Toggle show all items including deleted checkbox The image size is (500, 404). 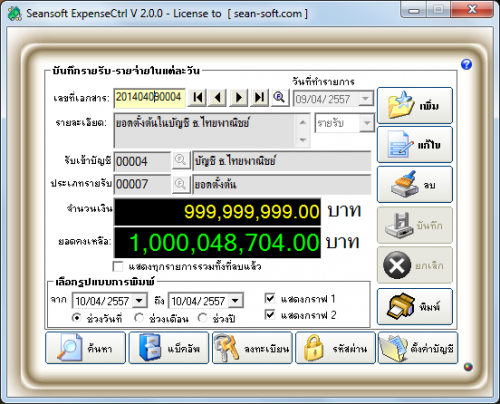[118, 266]
